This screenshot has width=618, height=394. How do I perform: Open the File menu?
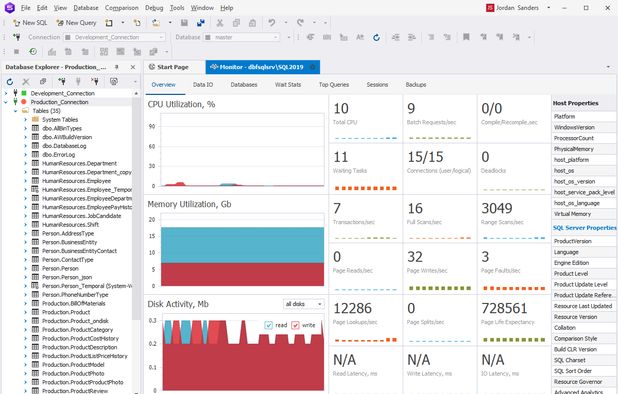[26, 8]
